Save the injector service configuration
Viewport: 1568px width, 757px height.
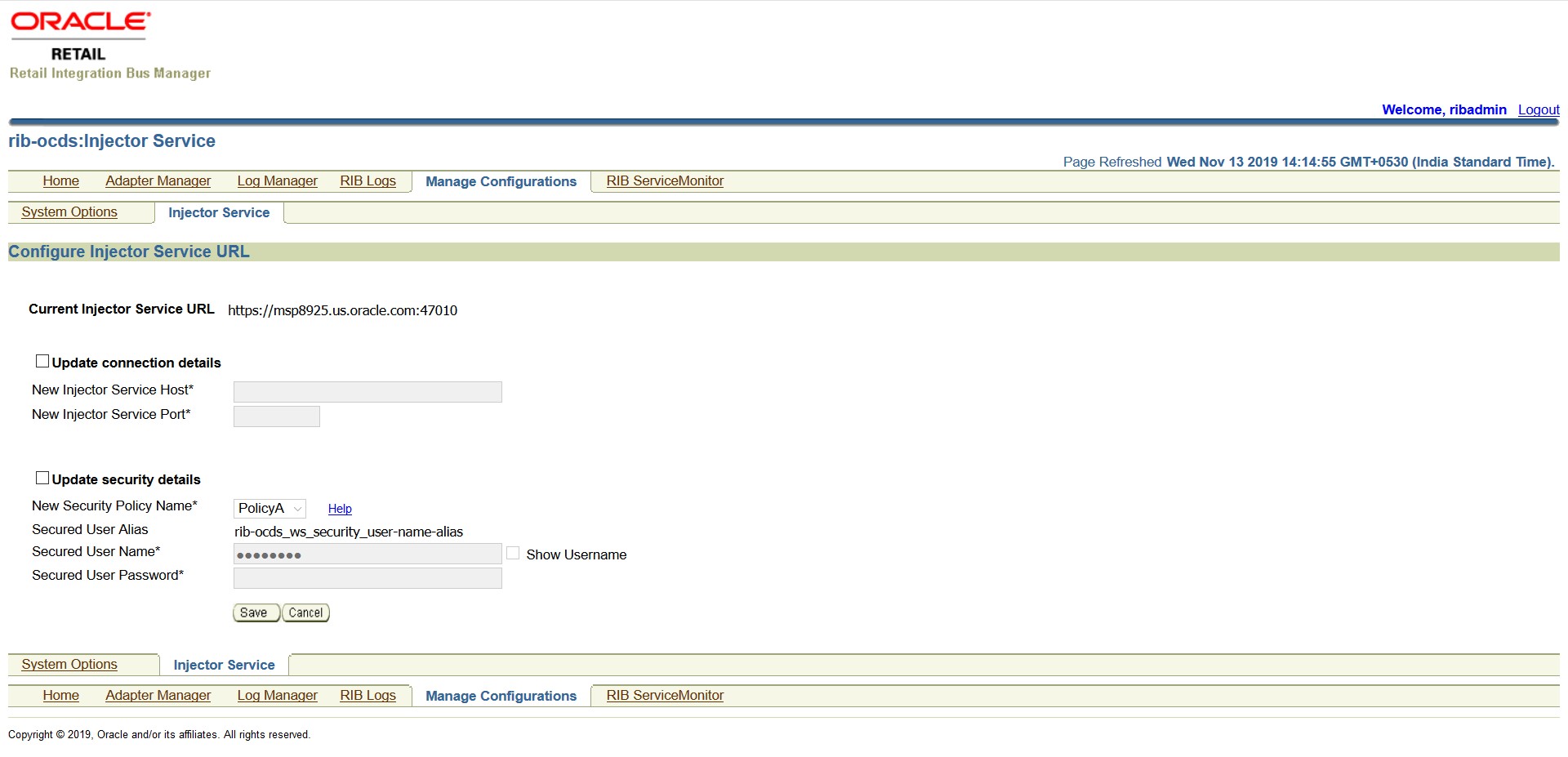pos(256,612)
